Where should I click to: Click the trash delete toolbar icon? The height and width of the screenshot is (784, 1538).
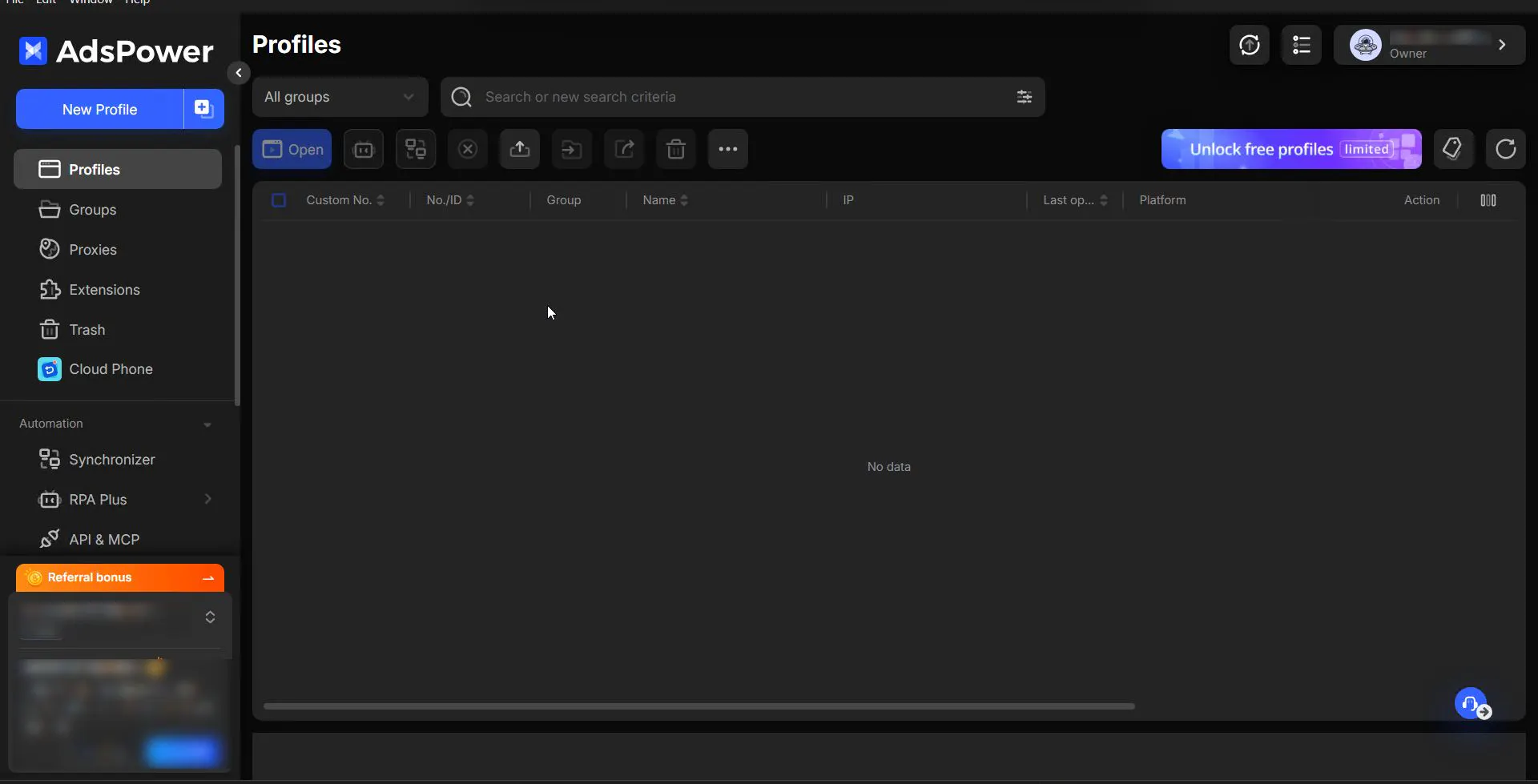(x=676, y=149)
